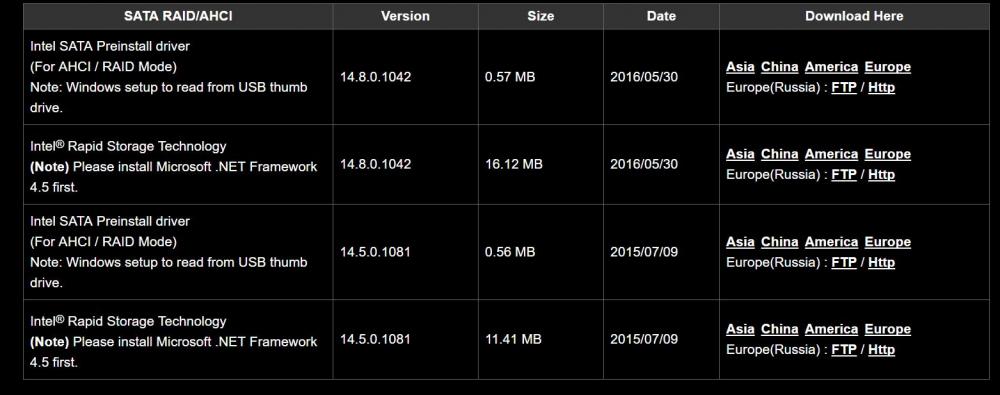The height and width of the screenshot is (395, 1000).
Task: Open Russia Http link for 0.57 MB driver
Action: tap(881, 87)
